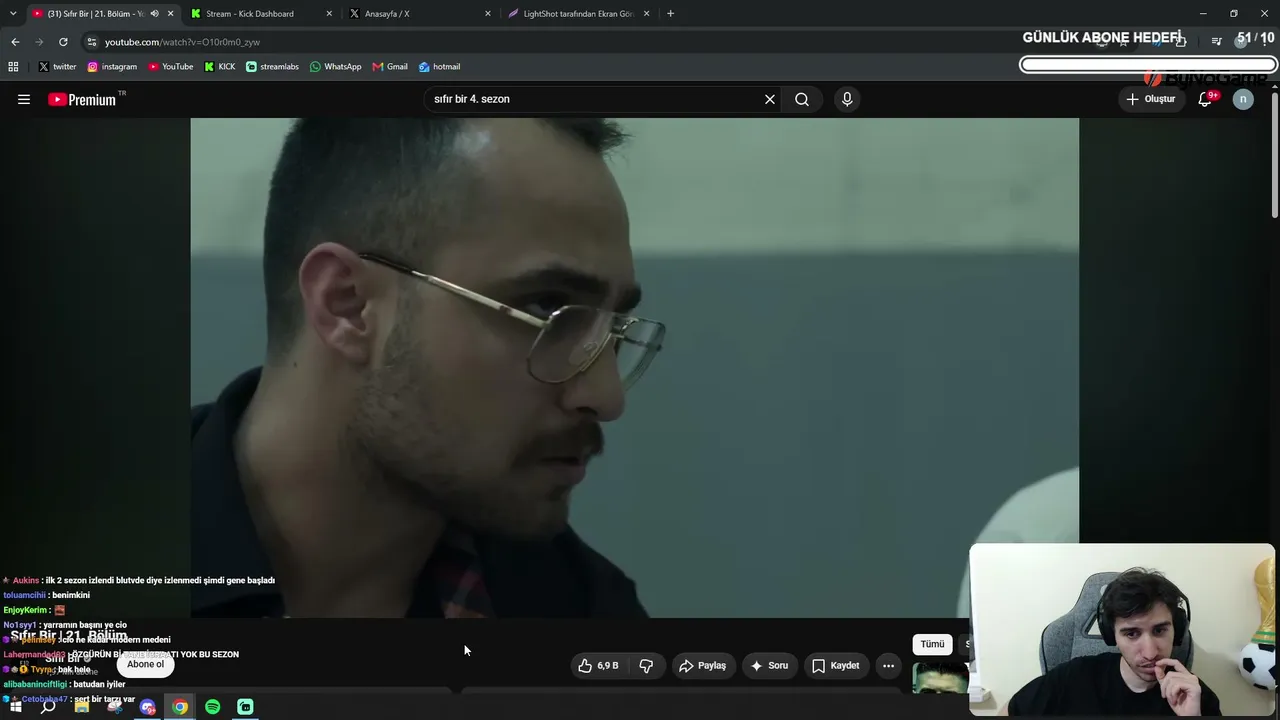This screenshot has width=1280, height=720.
Task: Open the purple chat app taskbar icon
Action: click(148, 707)
